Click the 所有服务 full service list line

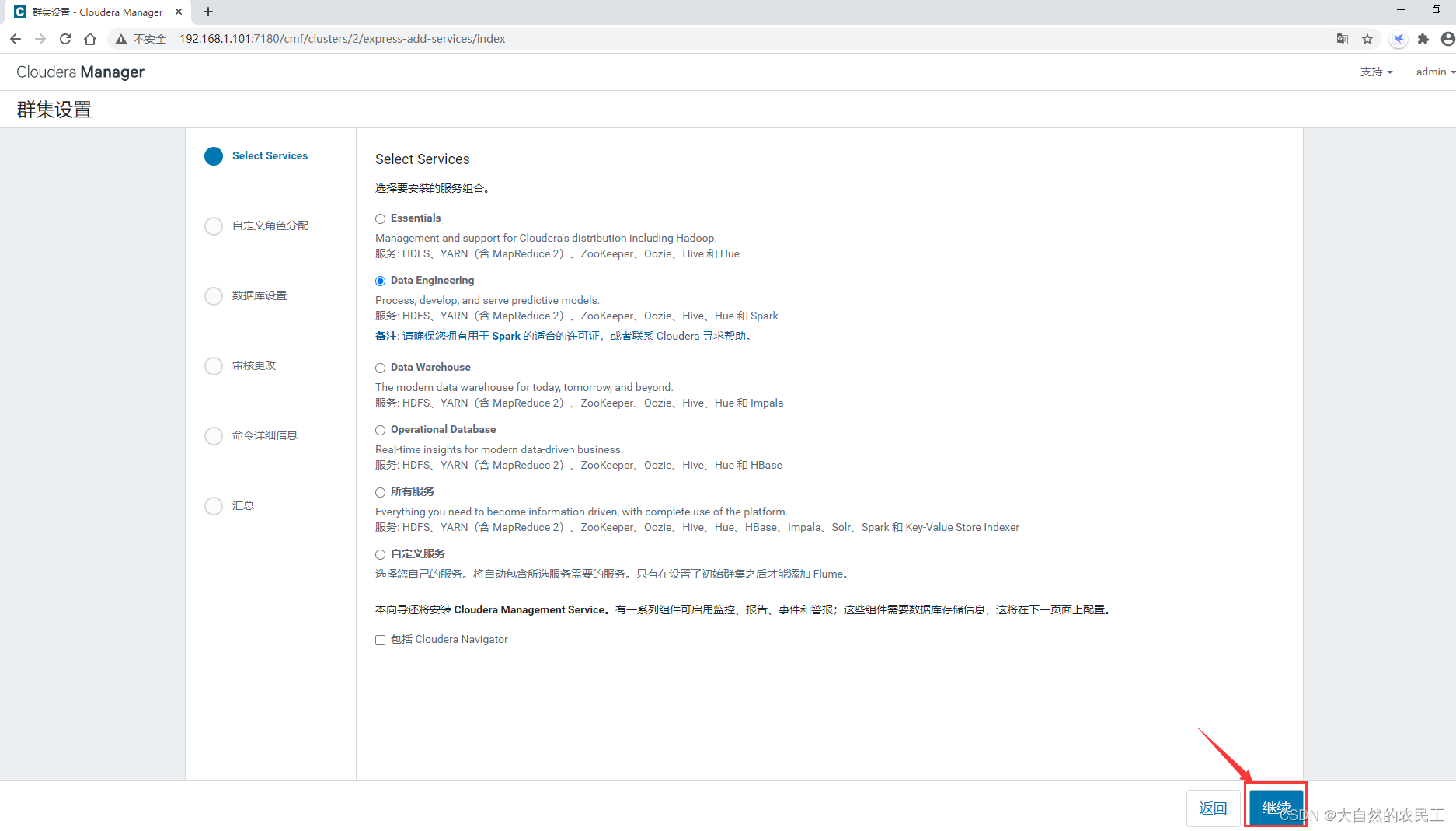coord(697,527)
